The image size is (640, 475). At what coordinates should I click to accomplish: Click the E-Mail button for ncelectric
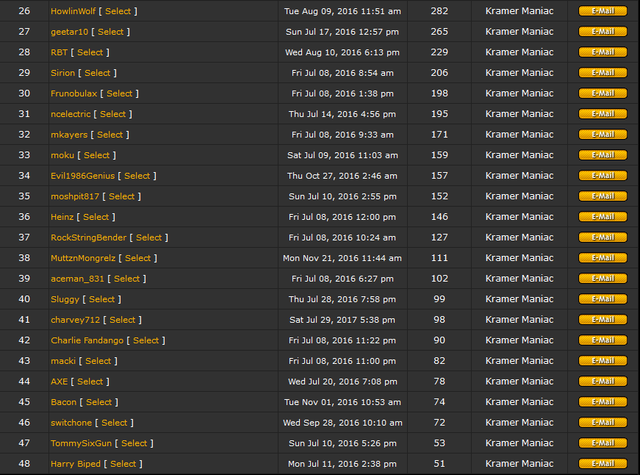[603, 114]
